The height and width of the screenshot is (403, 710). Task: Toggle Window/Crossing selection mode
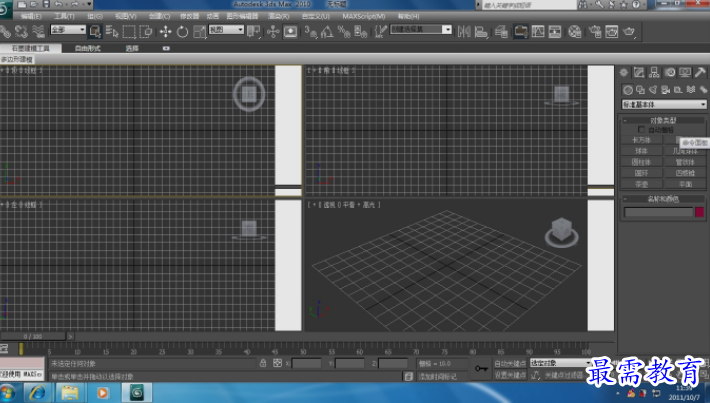[146, 31]
